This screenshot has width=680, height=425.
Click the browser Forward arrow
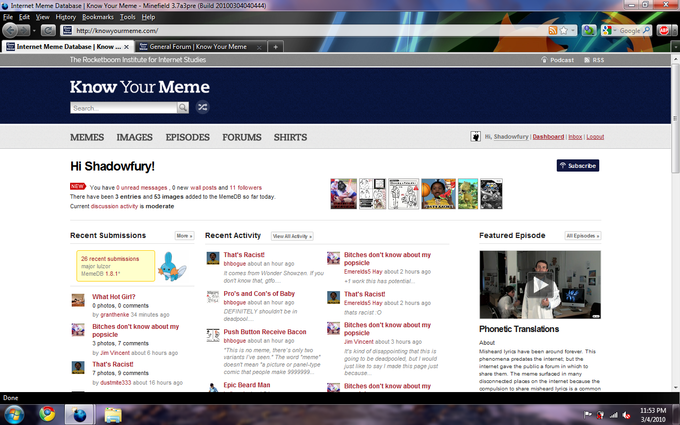pyautogui.click(x=24, y=30)
